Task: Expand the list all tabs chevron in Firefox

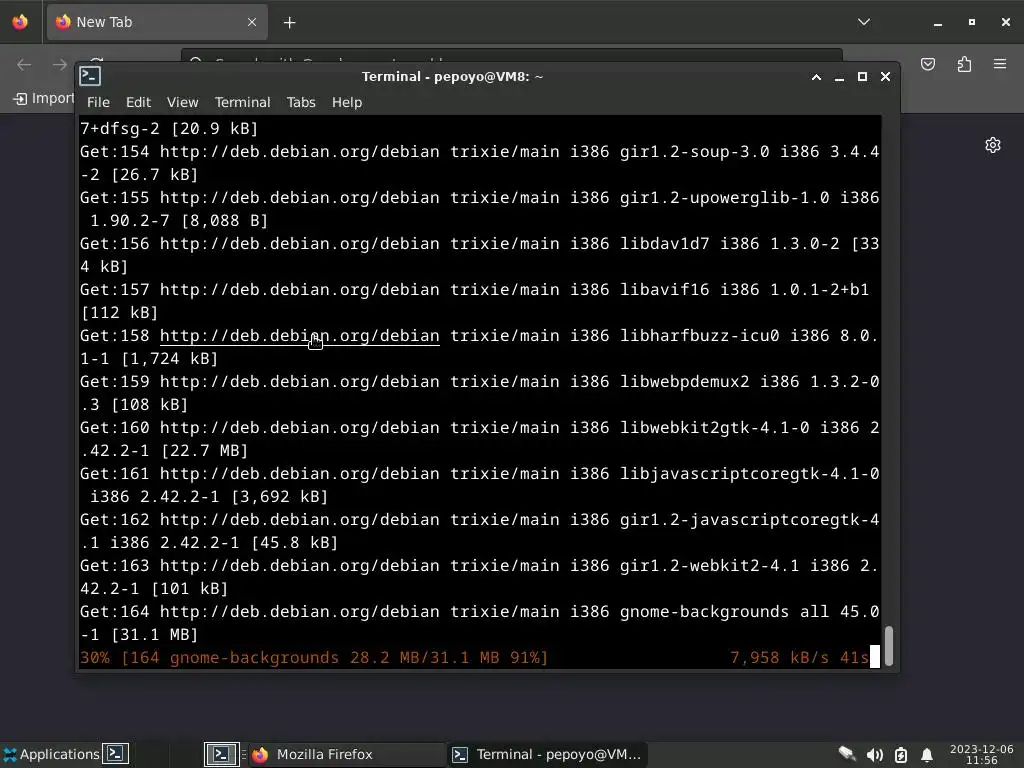Action: (x=864, y=22)
